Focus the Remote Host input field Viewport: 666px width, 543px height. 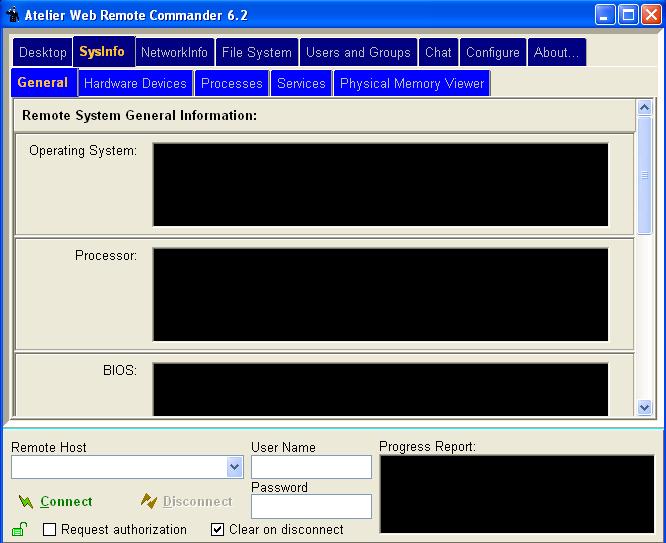119,467
